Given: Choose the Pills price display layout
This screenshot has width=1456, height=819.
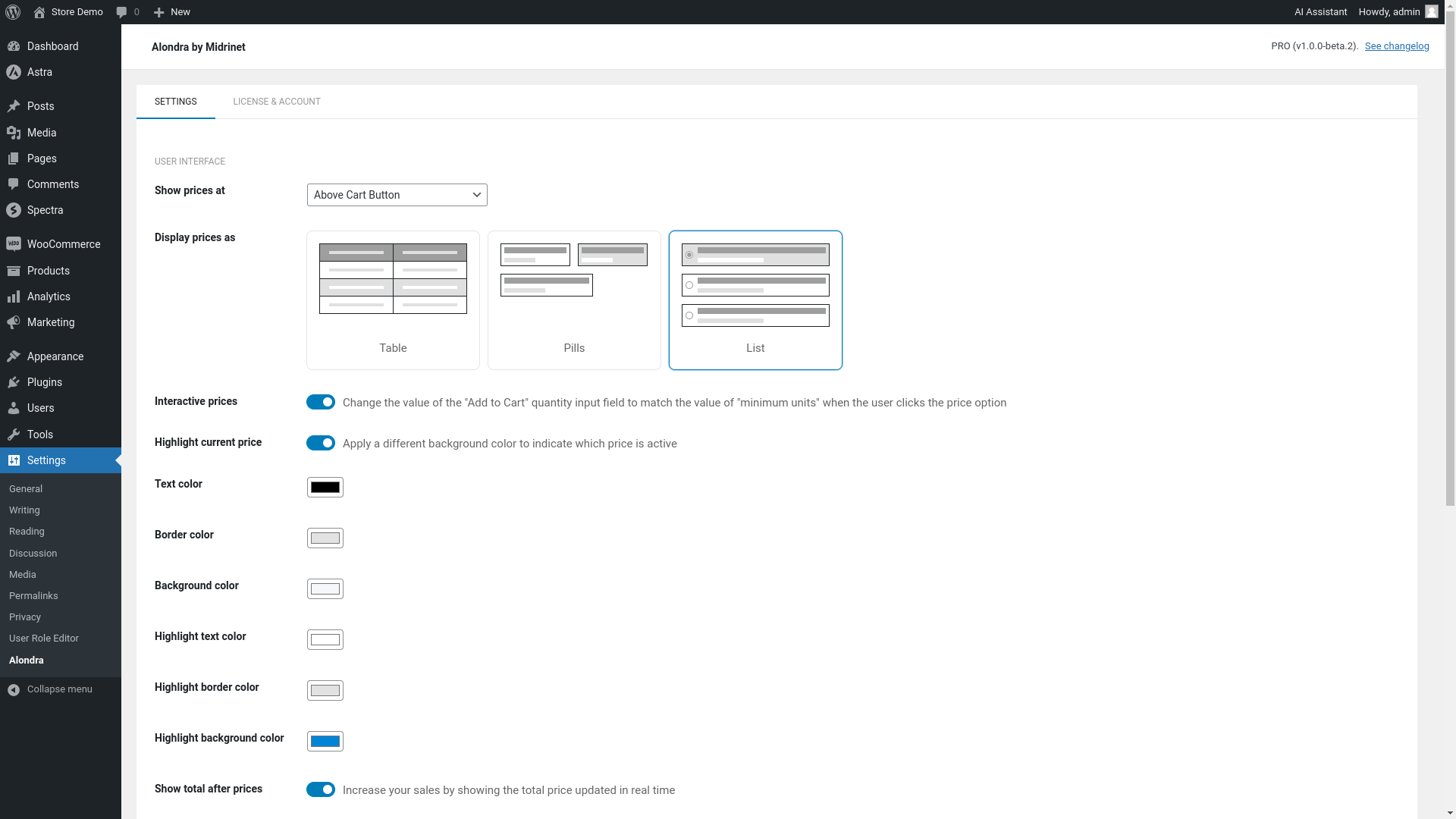Looking at the screenshot, I should click(574, 300).
